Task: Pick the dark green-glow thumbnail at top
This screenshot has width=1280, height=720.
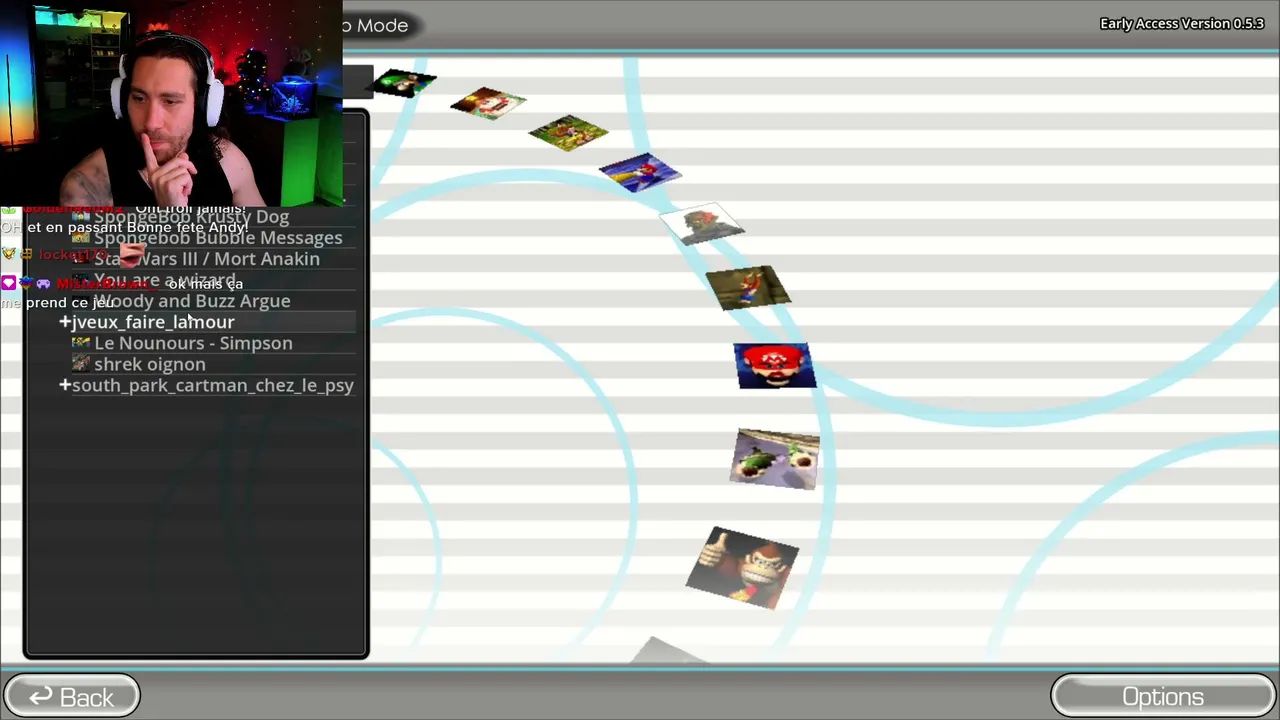Action: [x=405, y=83]
